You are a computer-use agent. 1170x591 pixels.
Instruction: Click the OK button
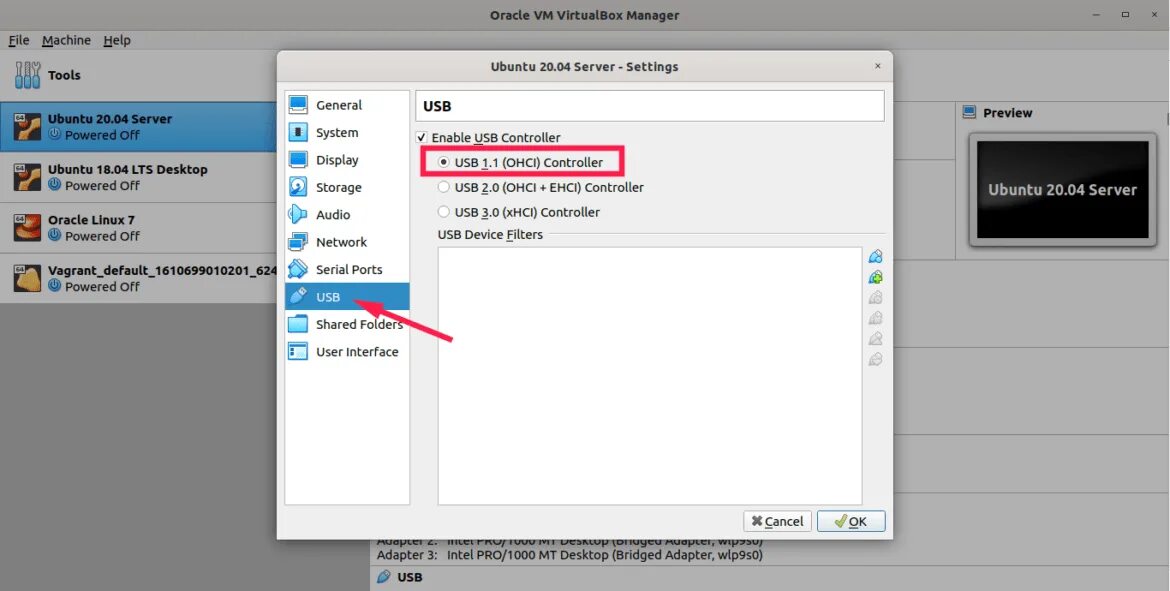coord(851,521)
